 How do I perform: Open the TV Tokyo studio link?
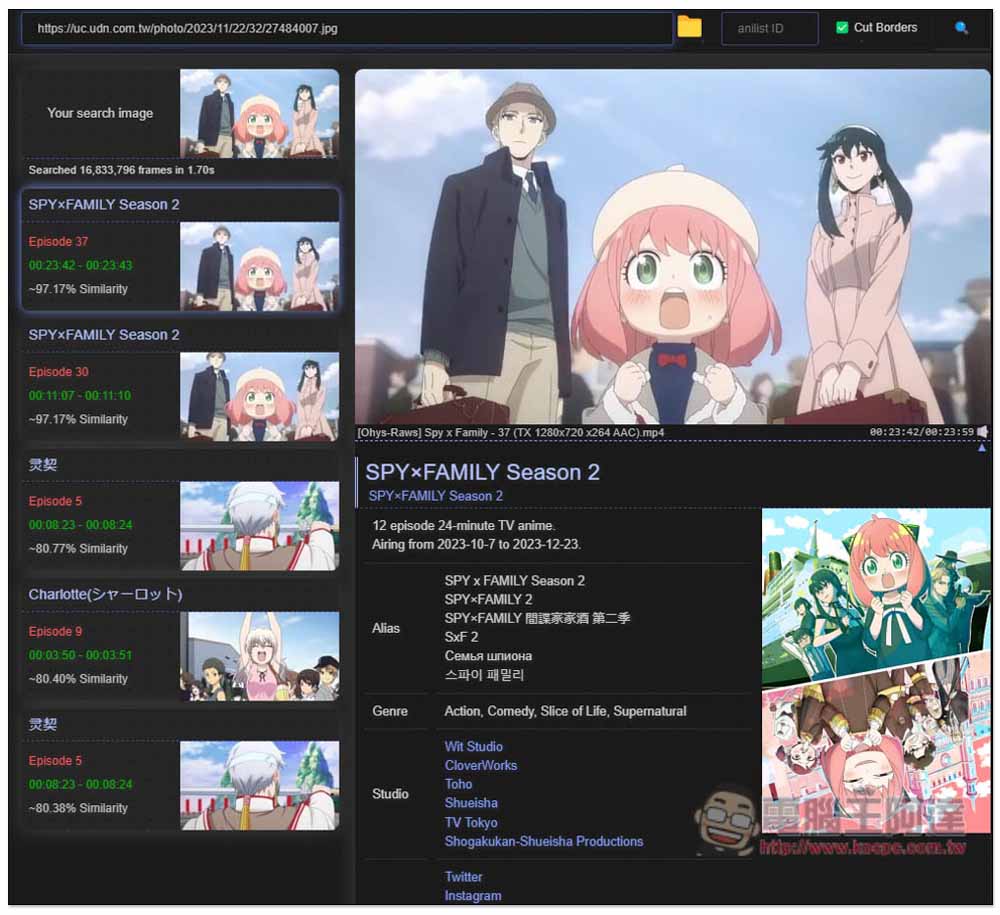click(x=471, y=822)
